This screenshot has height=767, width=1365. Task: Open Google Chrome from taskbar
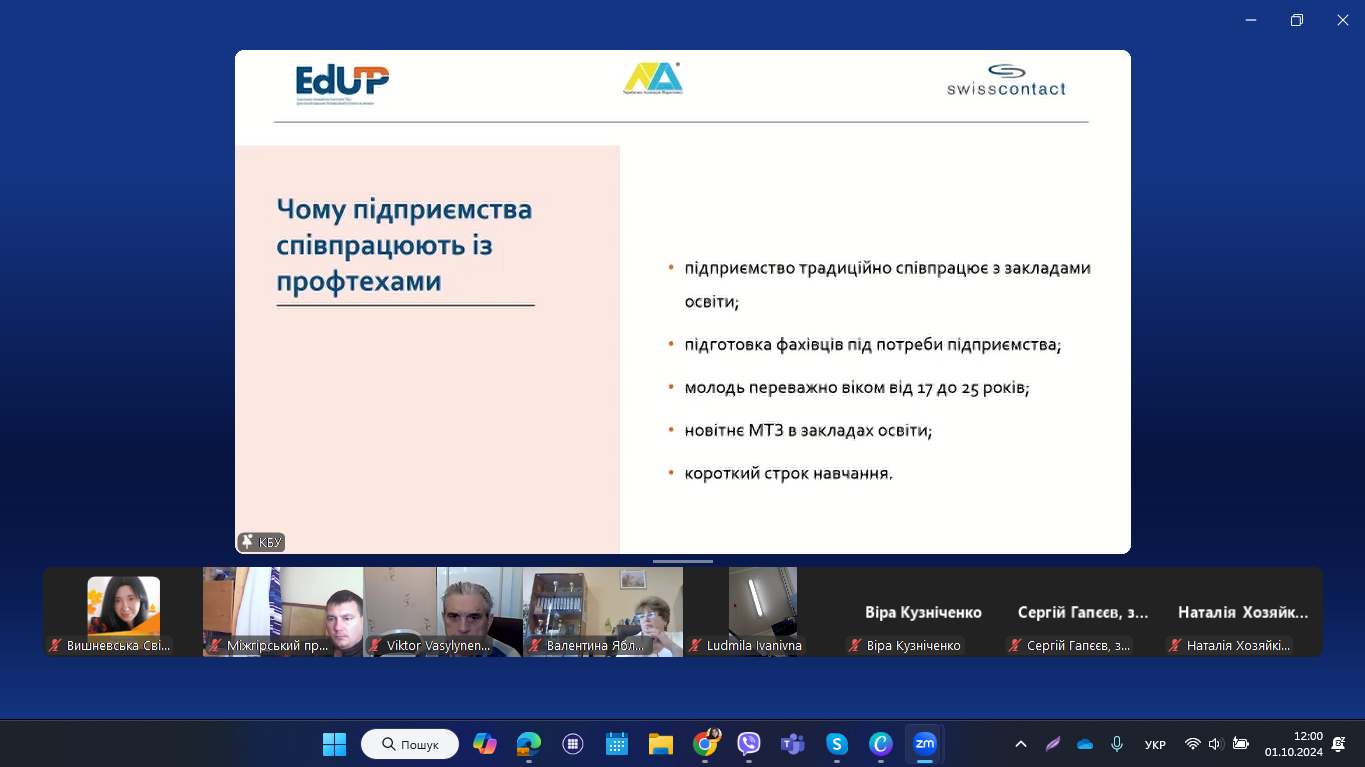click(x=705, y=744)
